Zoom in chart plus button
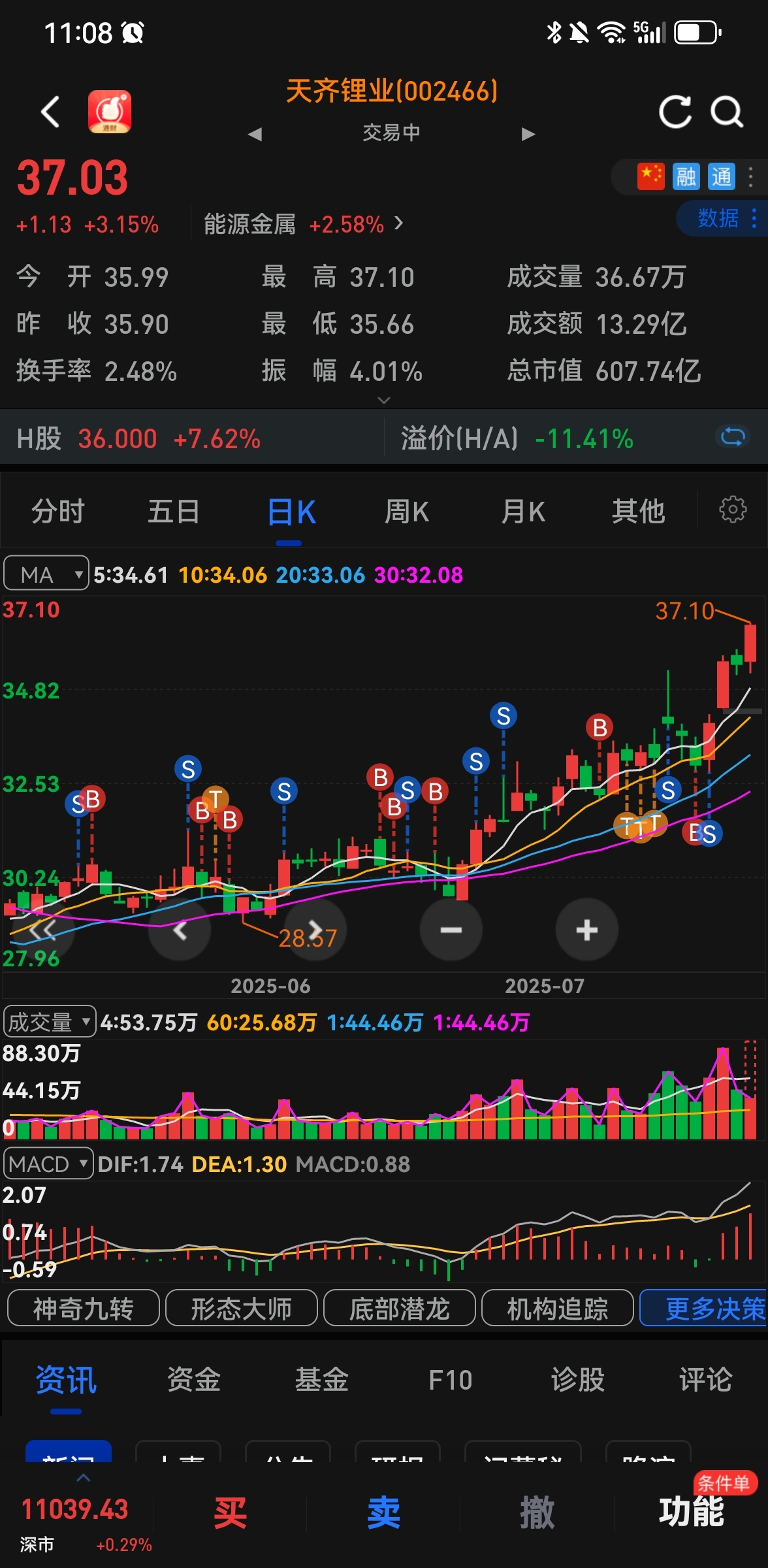 tap(587, 930)
